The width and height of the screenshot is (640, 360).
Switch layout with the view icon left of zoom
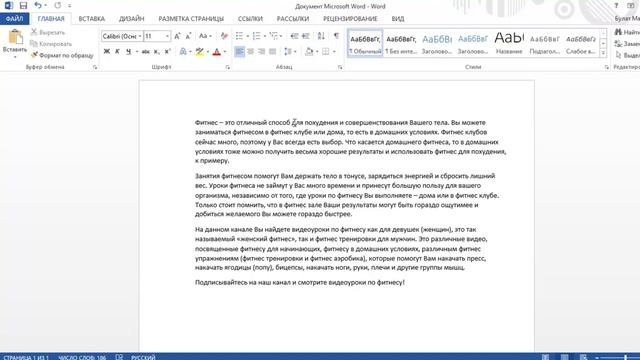pyautogui.click(x=583, y=357)
